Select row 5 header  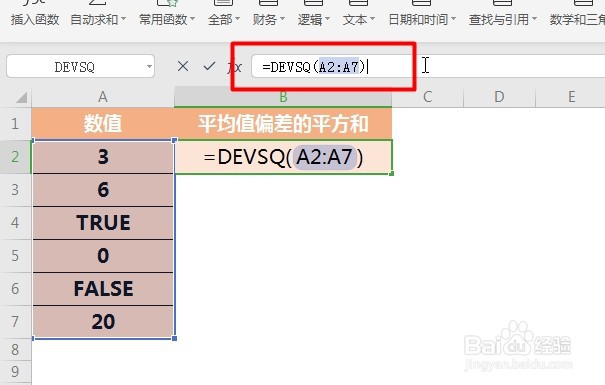click(15, 256)
